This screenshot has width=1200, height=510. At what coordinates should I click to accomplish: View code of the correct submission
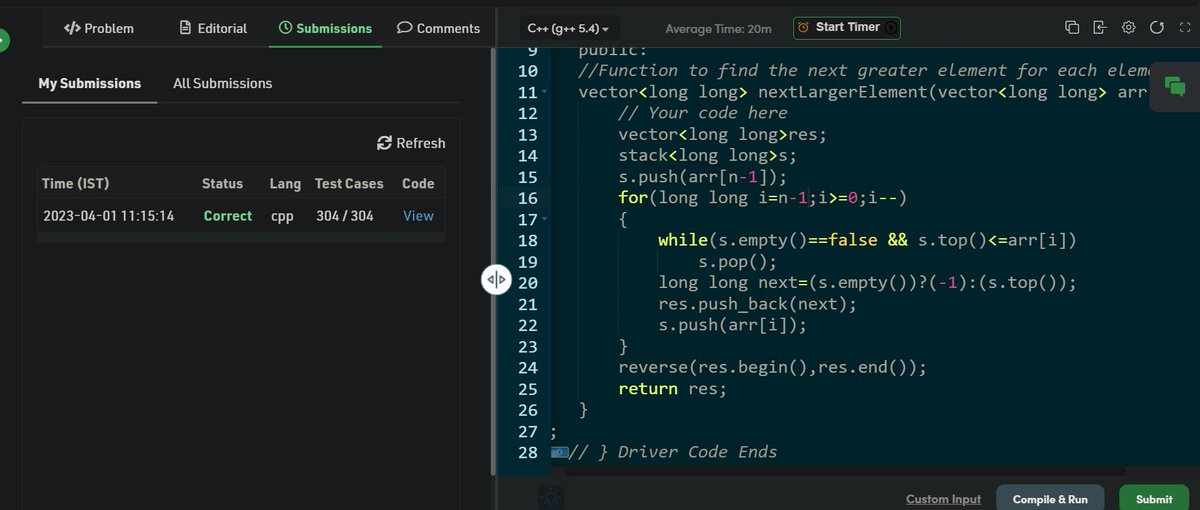click(418, 215)
